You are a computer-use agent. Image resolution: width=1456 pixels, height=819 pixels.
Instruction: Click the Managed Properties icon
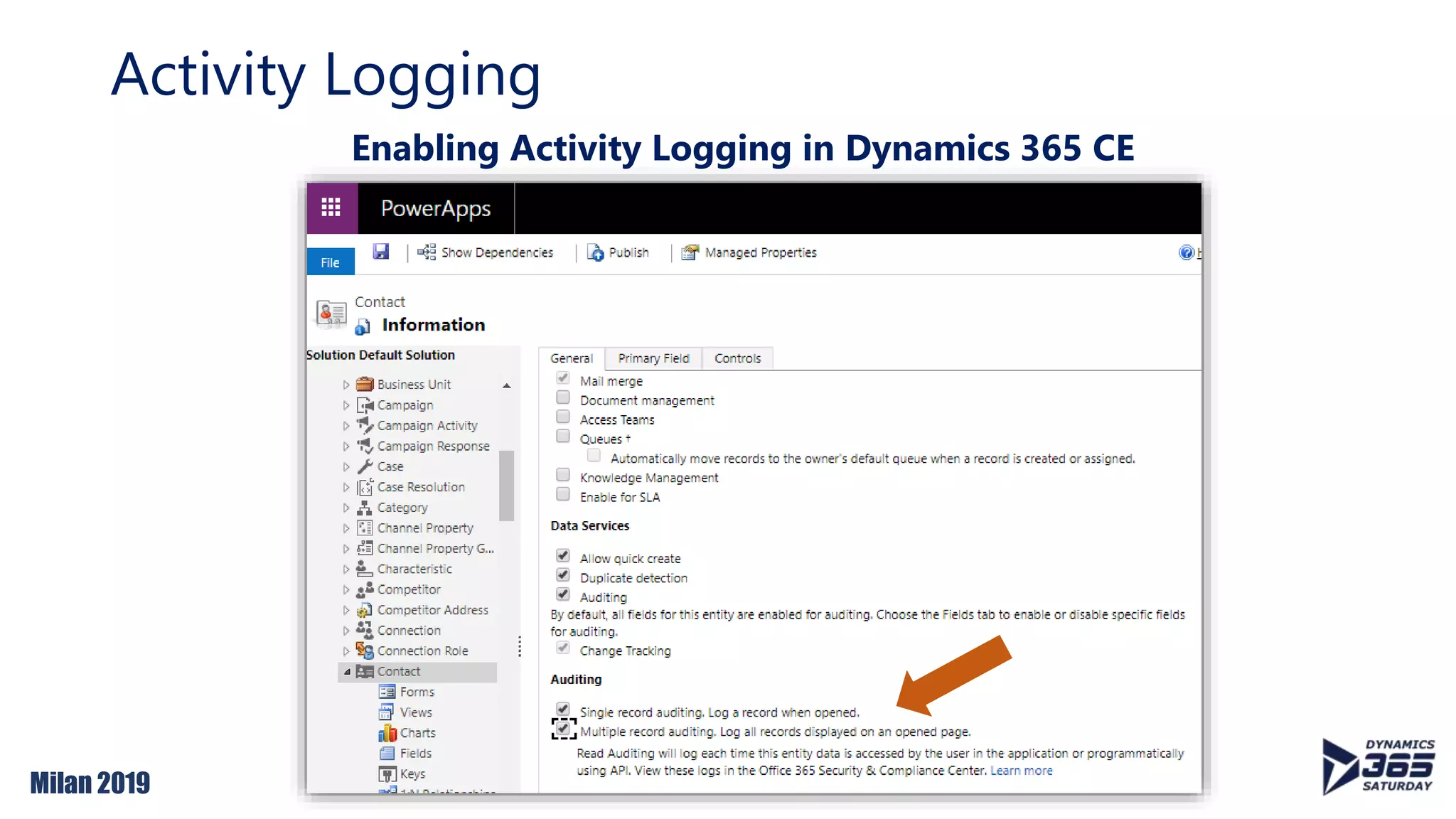[x=690, y=252]
